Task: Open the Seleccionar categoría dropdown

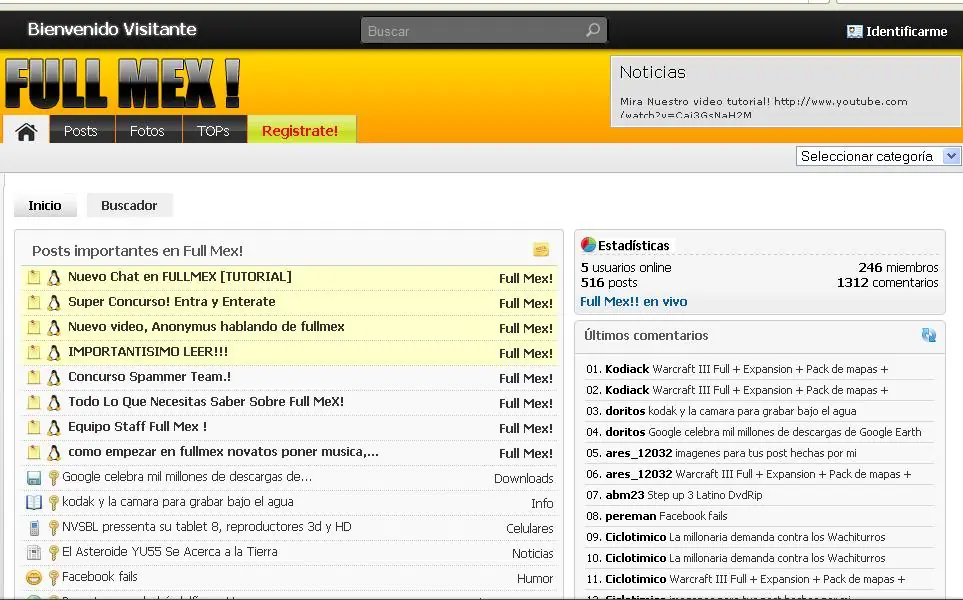Action: (x=878, y=156)
